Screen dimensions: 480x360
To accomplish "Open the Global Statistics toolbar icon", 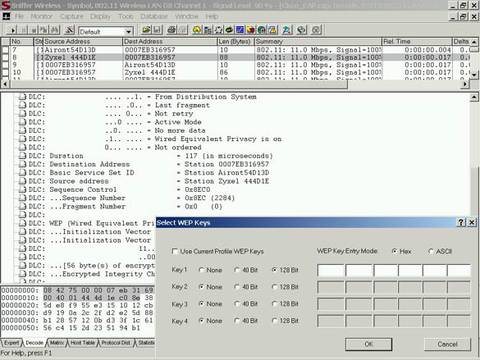I will point(262,30).
